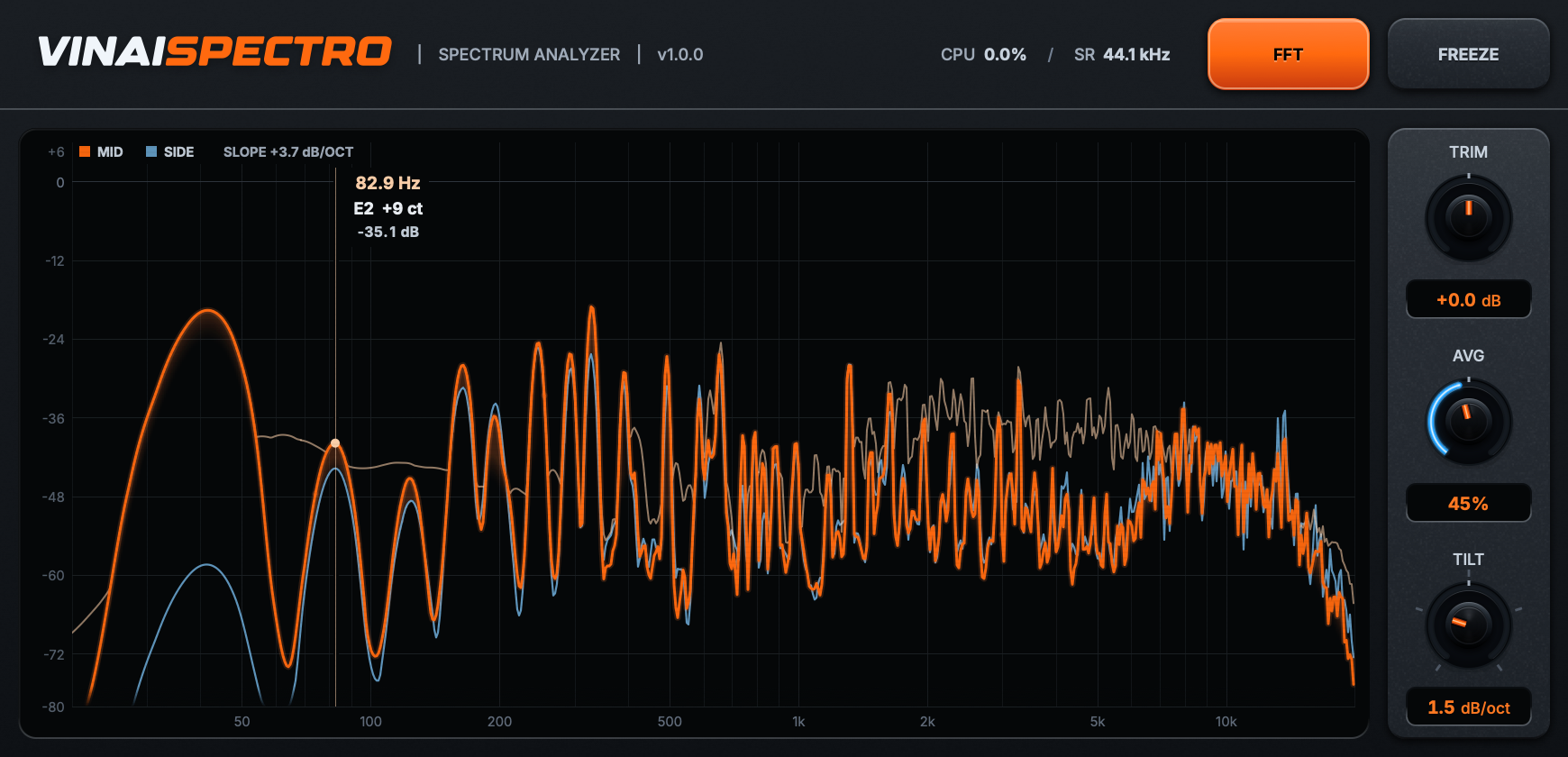Click the 500 Hz frequency axis label
The image size is (1568, 757).
670,721
